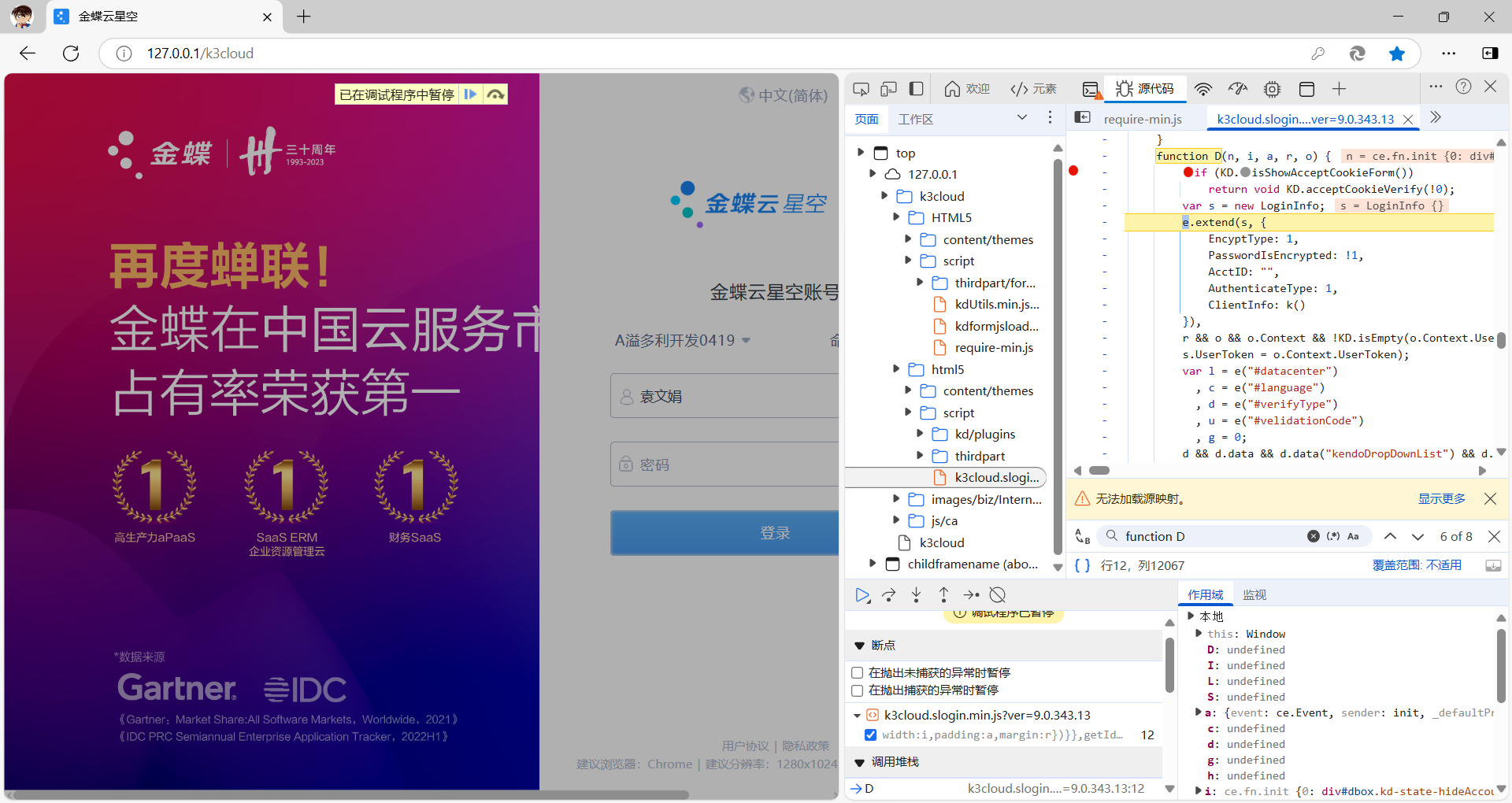Click the username field 袁文娟
The height and width of the screenshot is (803, 1512).
tap(724, 396)
